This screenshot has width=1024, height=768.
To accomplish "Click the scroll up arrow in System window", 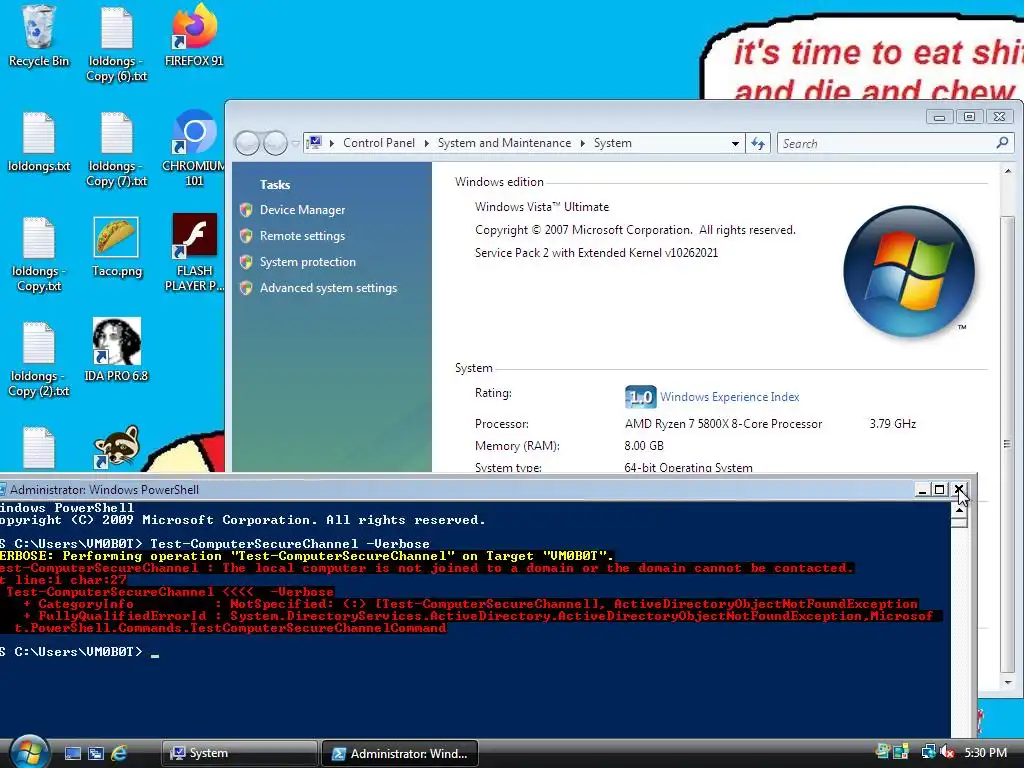I will (x=1008, y=171).
